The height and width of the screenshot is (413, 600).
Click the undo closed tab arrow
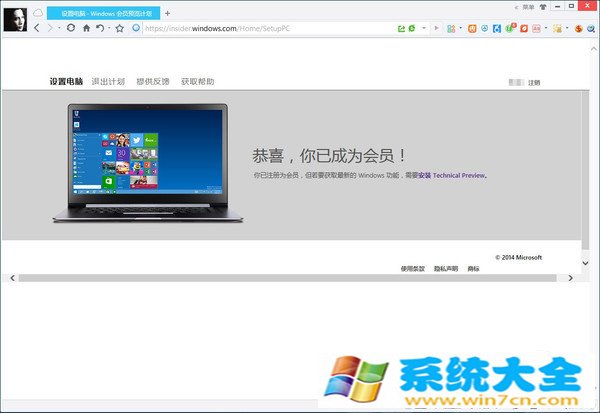point(100,28)
